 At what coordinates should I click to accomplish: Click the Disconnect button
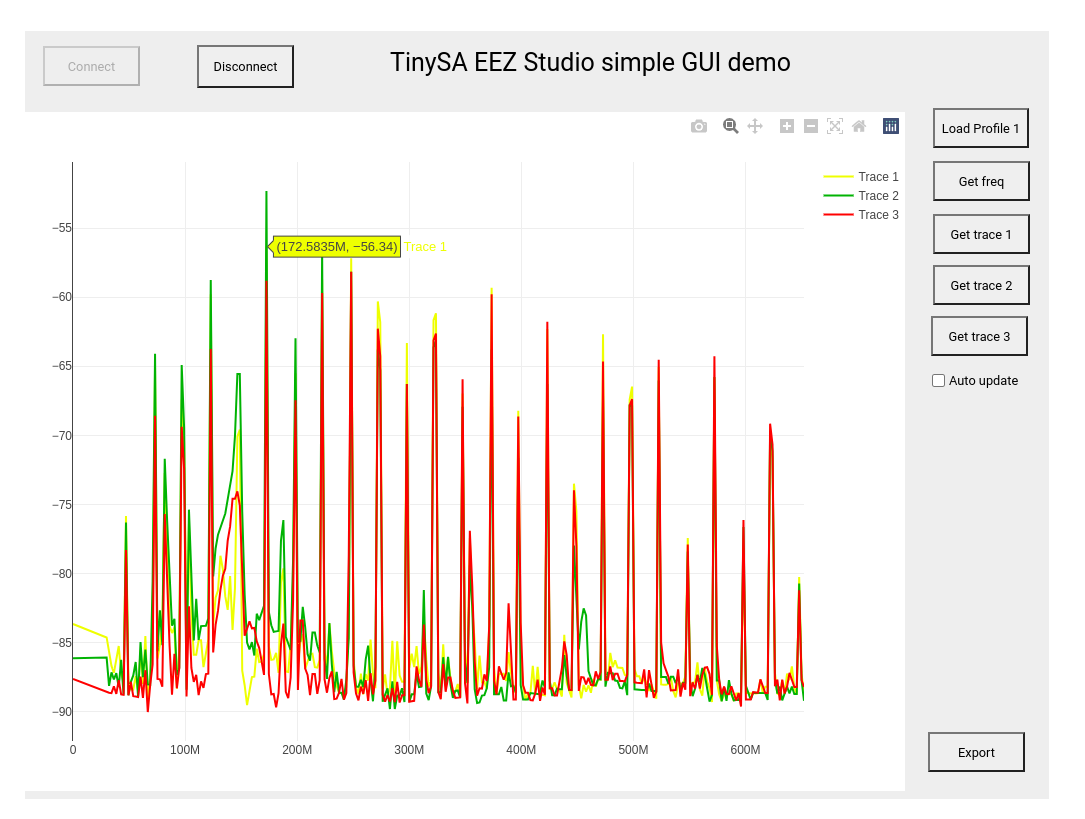tap(245, 66)
